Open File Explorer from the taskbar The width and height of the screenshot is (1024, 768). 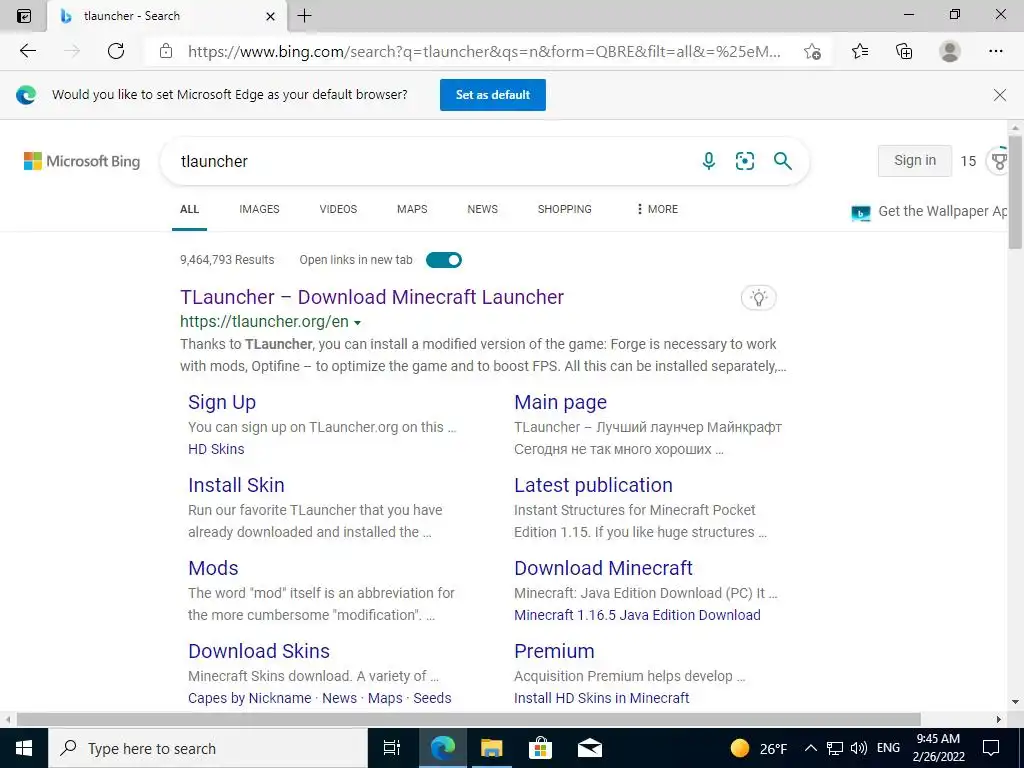[x=492, y=748]
